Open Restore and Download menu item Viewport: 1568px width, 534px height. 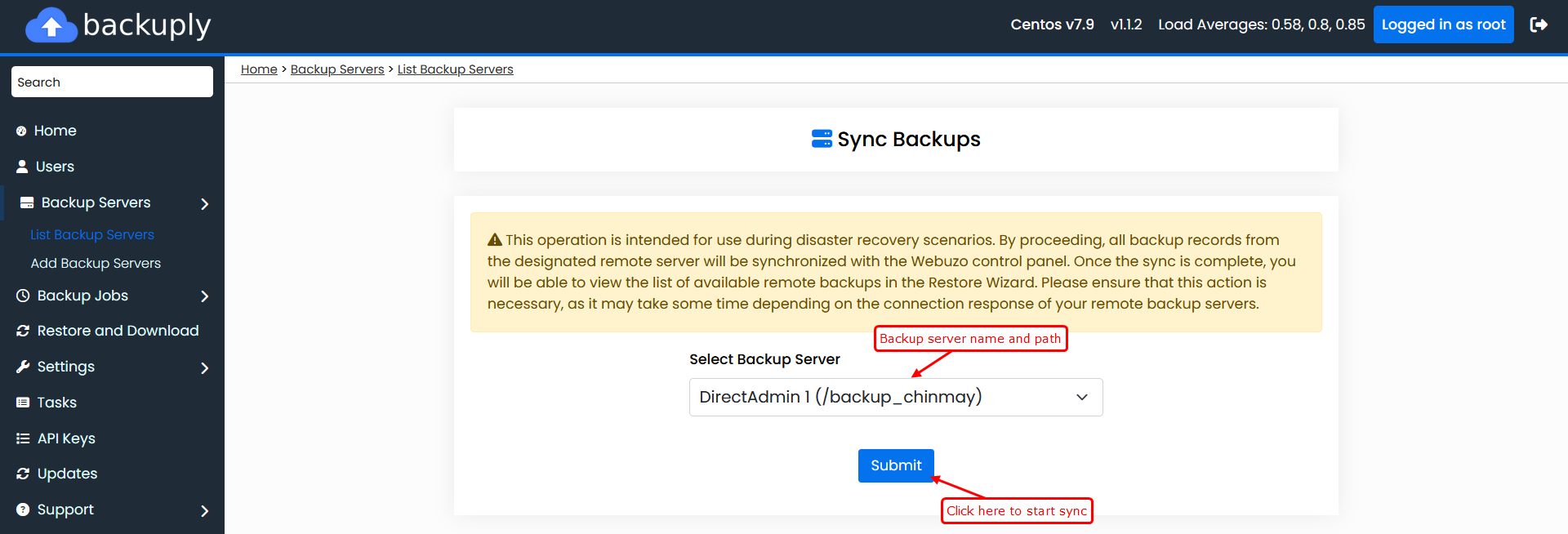[x=118, y=331]
